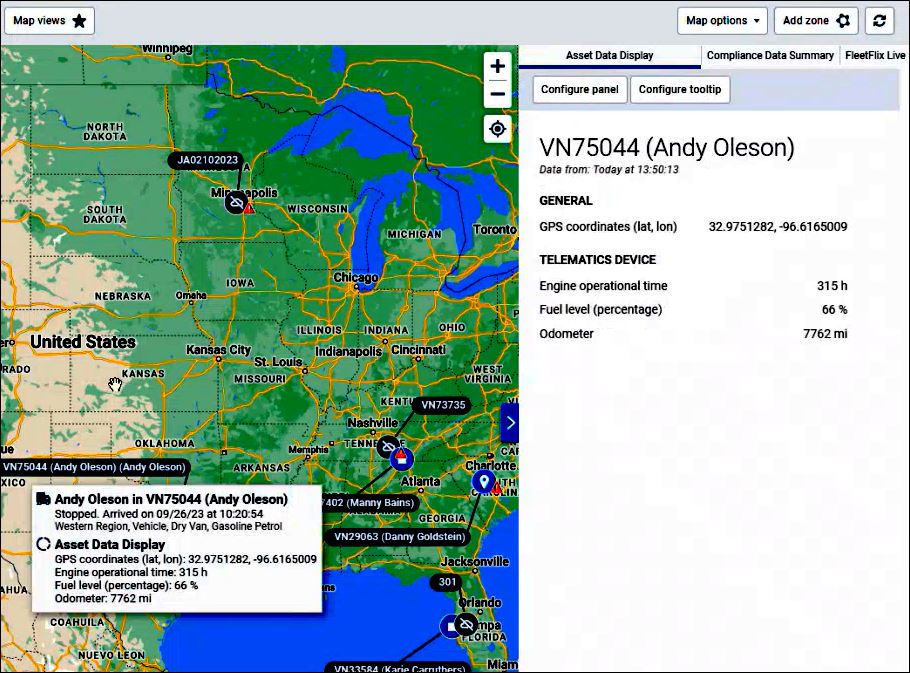Screen dimensions: 910x673
Task: Collapse the side panel with the blue chevron
Action: (x=510, y=423)
